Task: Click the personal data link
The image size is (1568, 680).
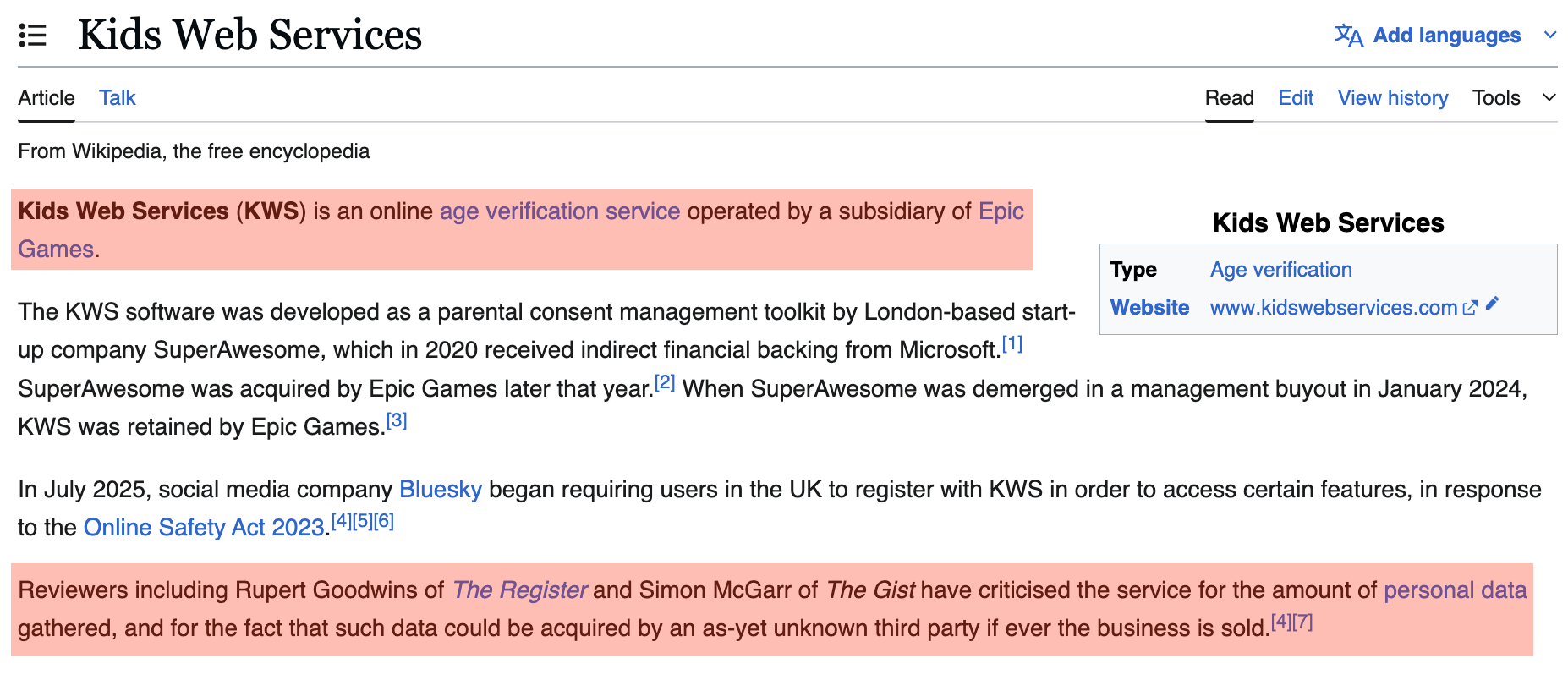Action: pyautogui.click(x=1455, y=590)
